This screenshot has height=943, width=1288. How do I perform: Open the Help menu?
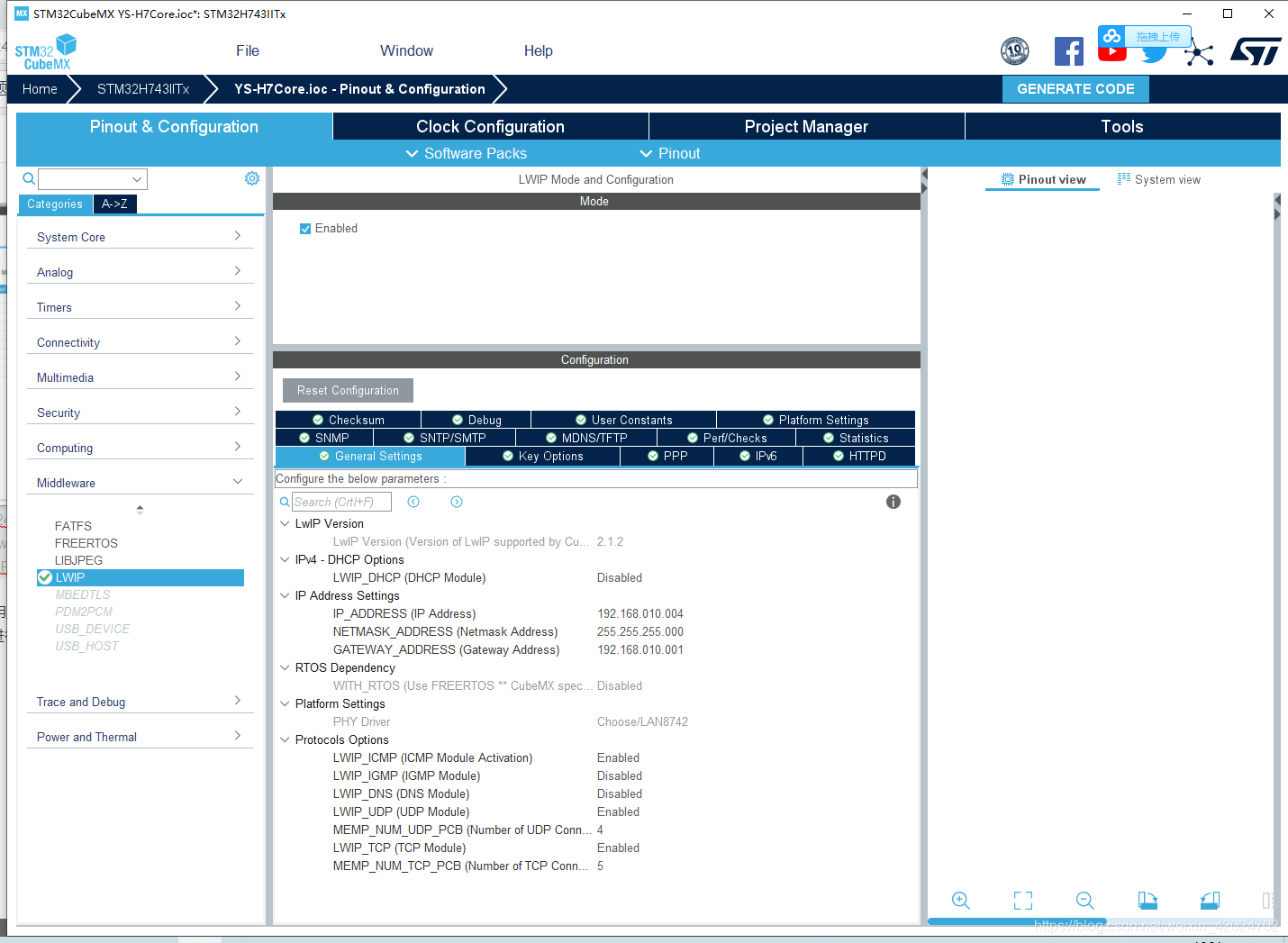pos(539,51)
